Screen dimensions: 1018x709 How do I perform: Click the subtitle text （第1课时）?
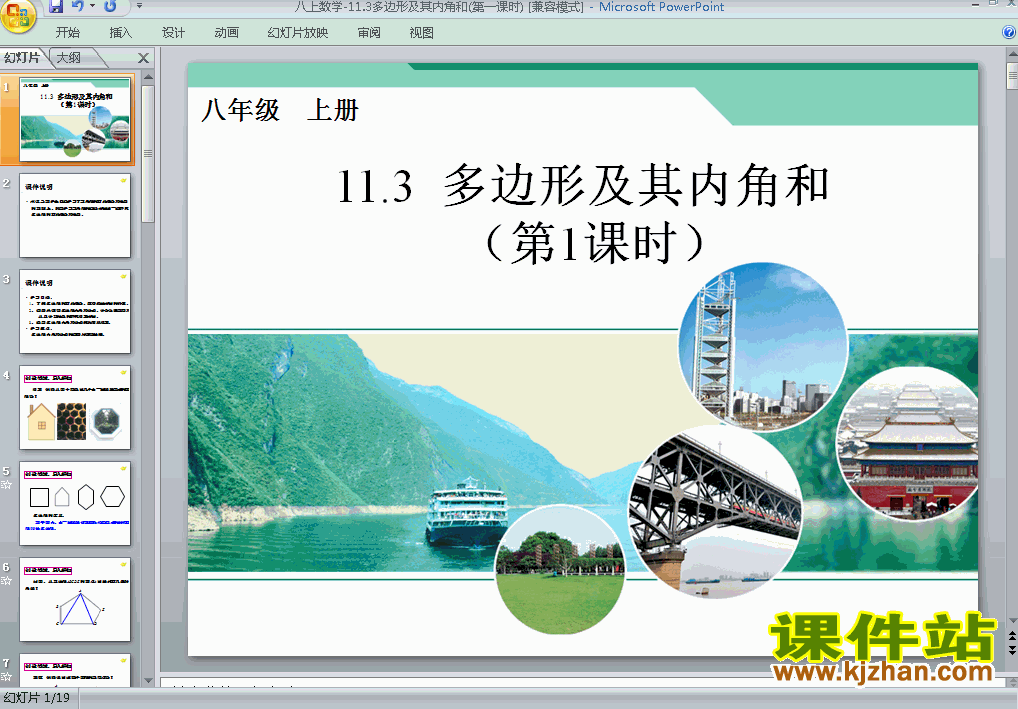(x=594, y=243)
